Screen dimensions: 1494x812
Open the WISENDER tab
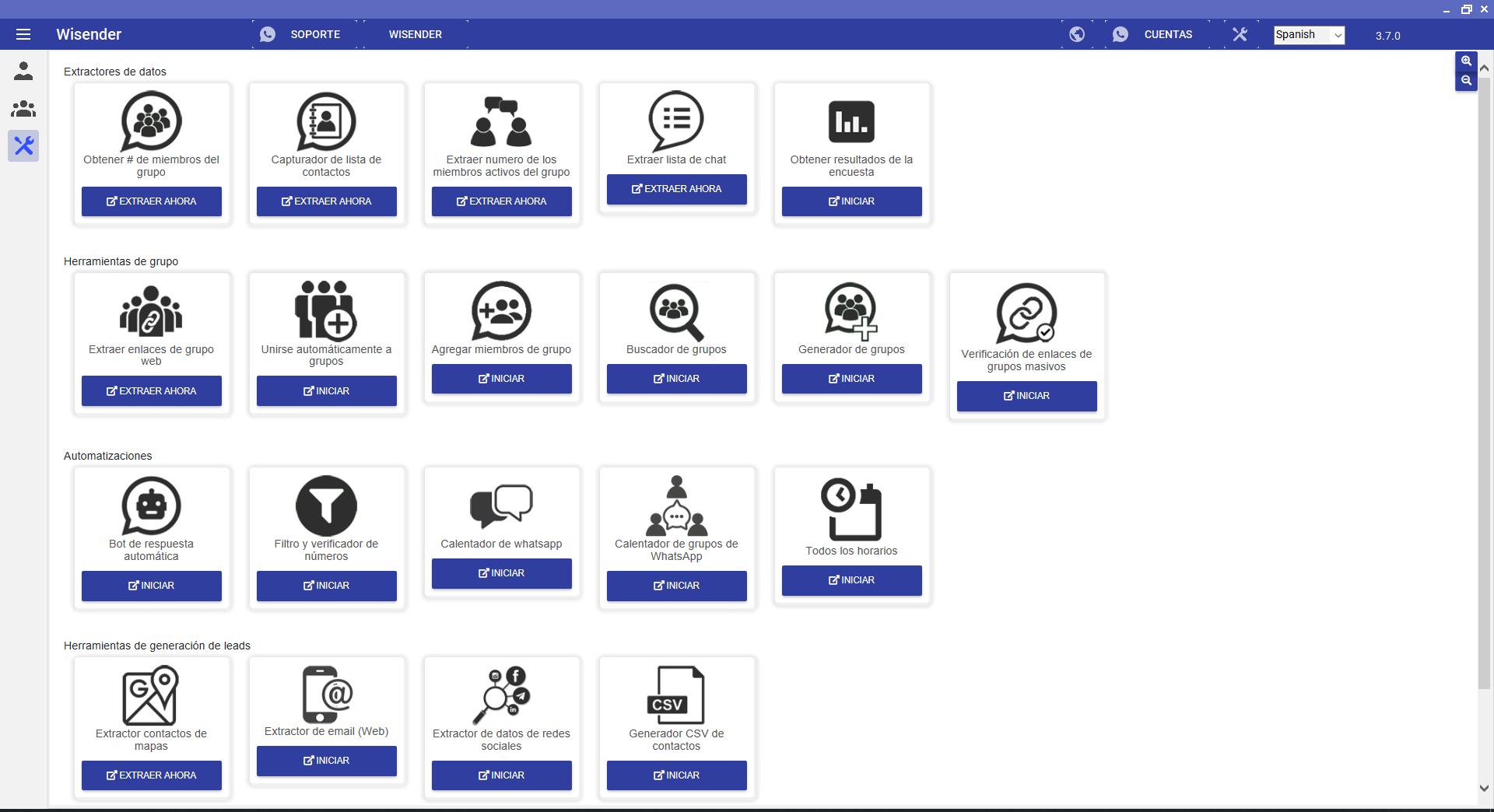click(x=416, y=34)
